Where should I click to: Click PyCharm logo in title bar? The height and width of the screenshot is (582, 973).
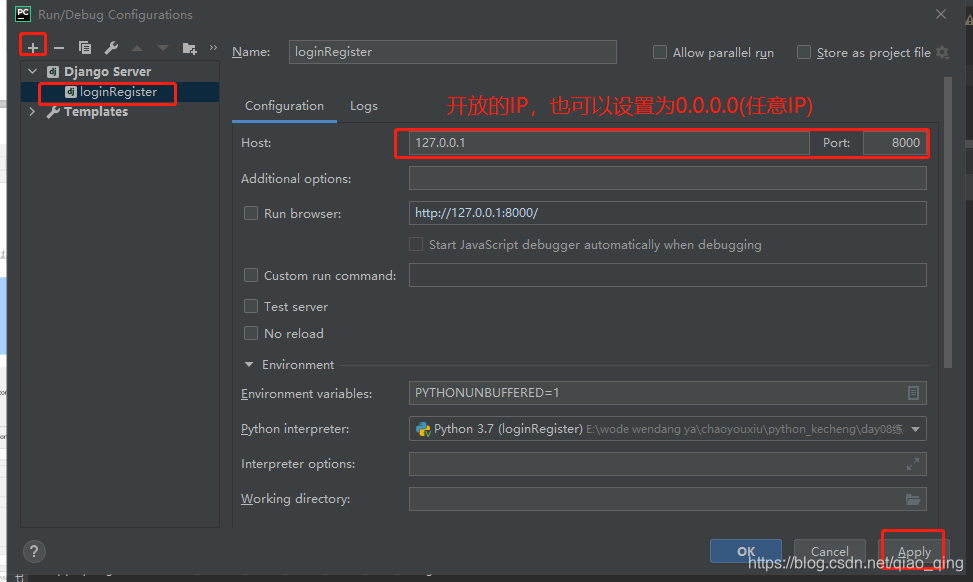point(23,14)
